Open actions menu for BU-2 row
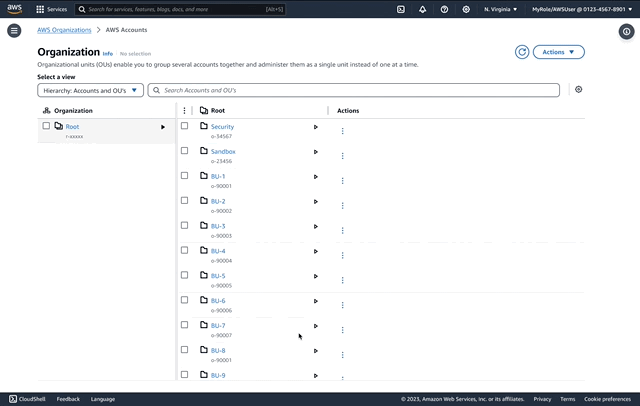Screen dimensions: 640x406 tap(342, 206)
